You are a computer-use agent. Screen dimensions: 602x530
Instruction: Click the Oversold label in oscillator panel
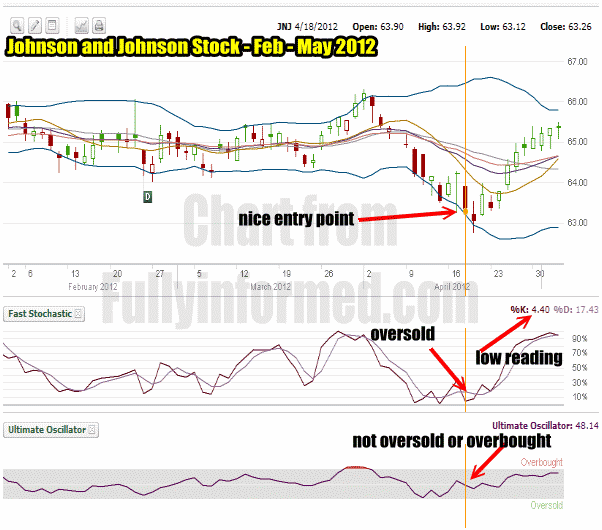547,505
